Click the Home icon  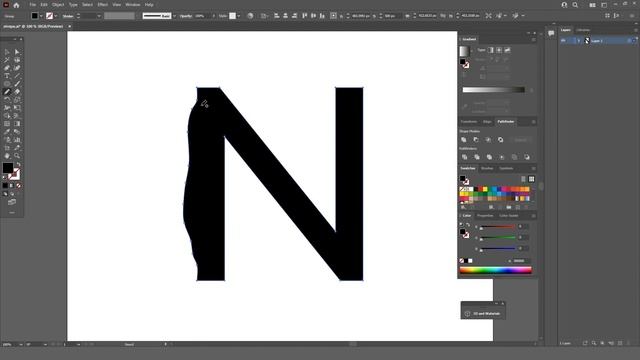click(x=16, y=5)
